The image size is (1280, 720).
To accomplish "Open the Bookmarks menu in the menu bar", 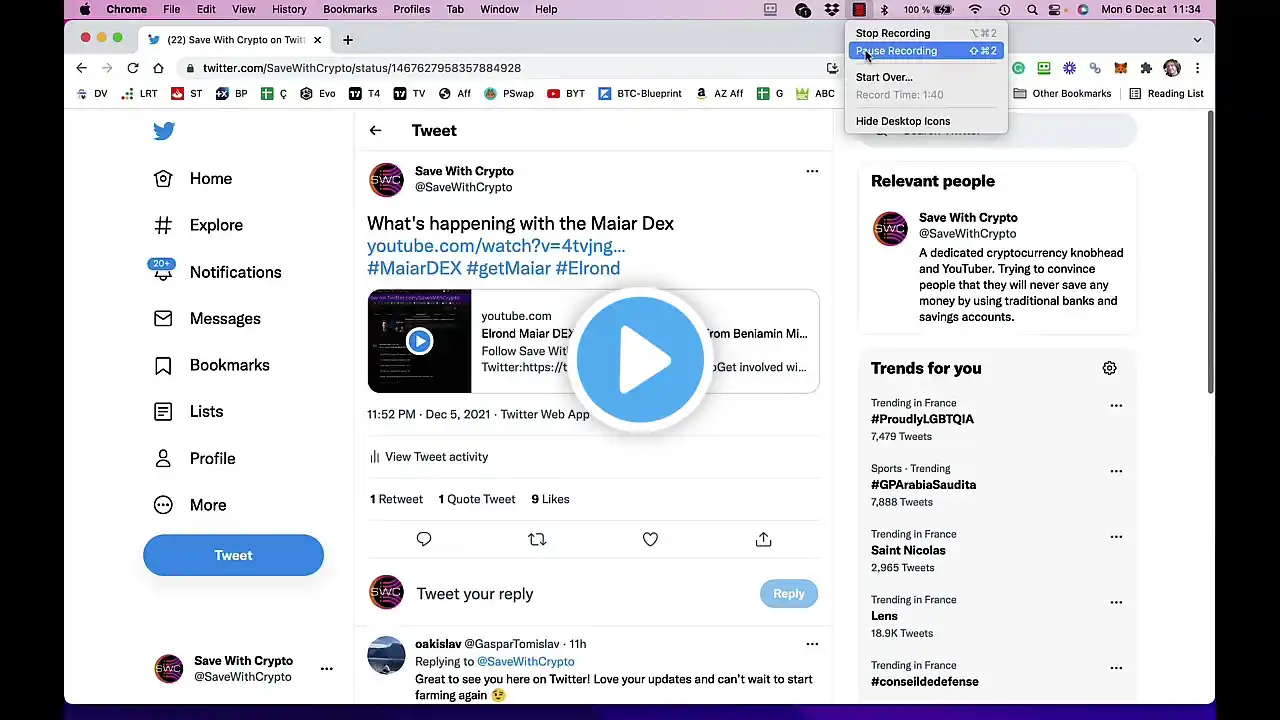I will coord(350,9).
